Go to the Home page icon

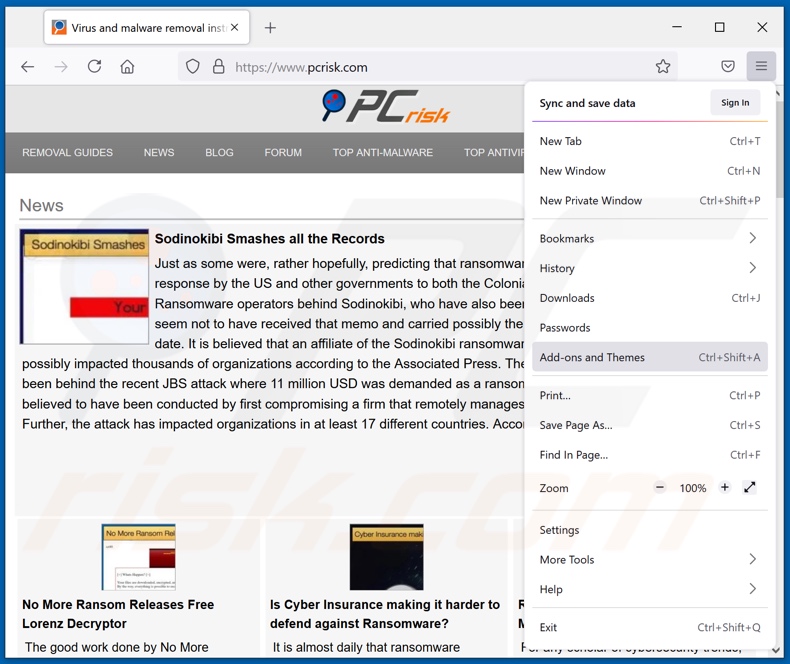[x=127, y=67]
